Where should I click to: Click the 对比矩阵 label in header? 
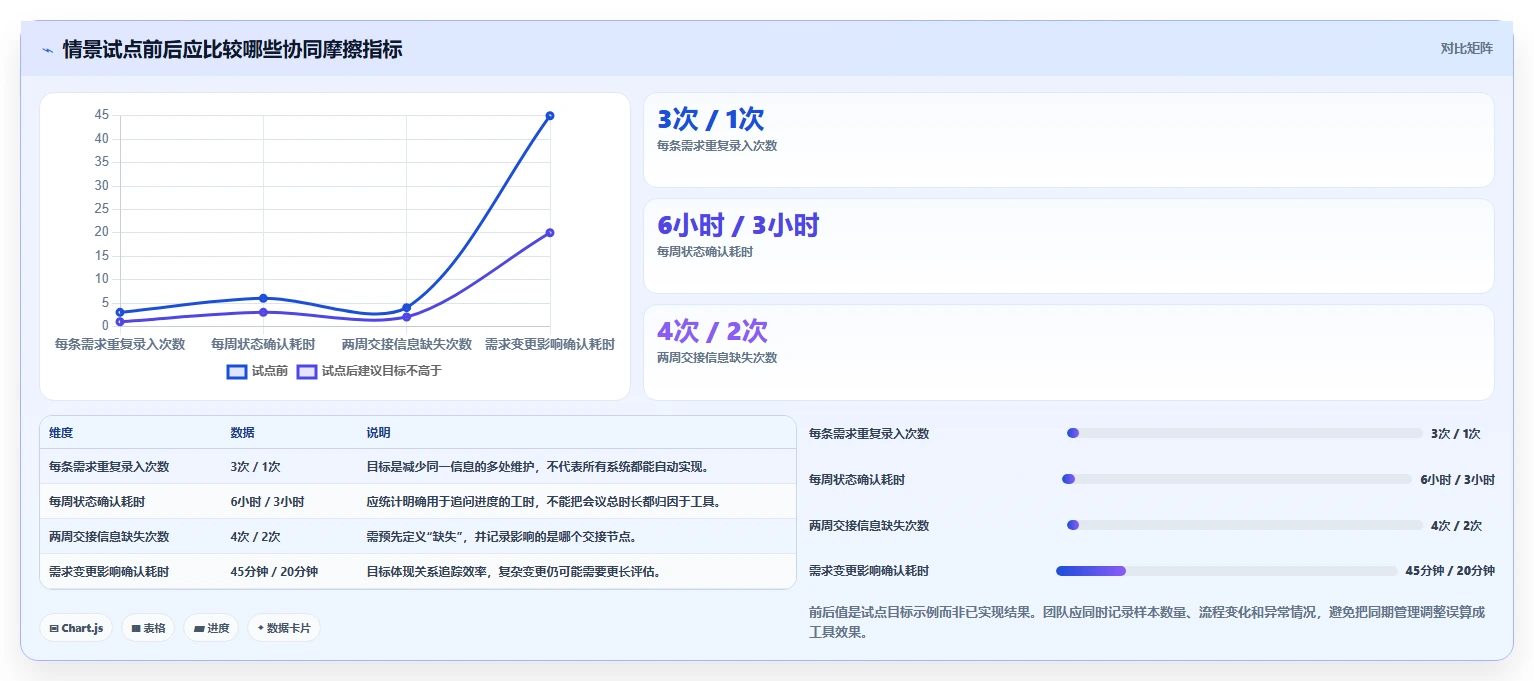1466,49
